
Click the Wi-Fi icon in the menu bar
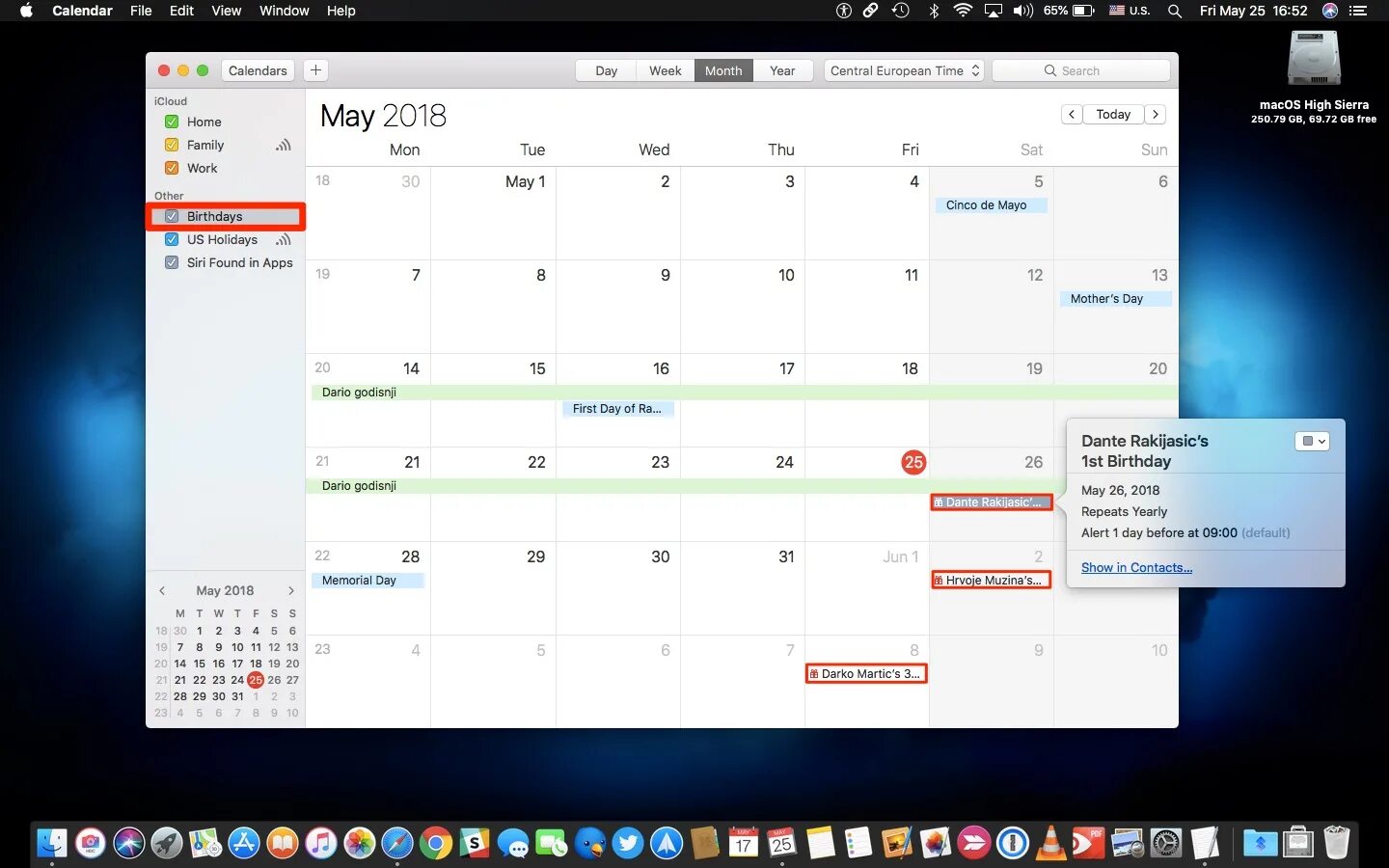coord(963,12)
